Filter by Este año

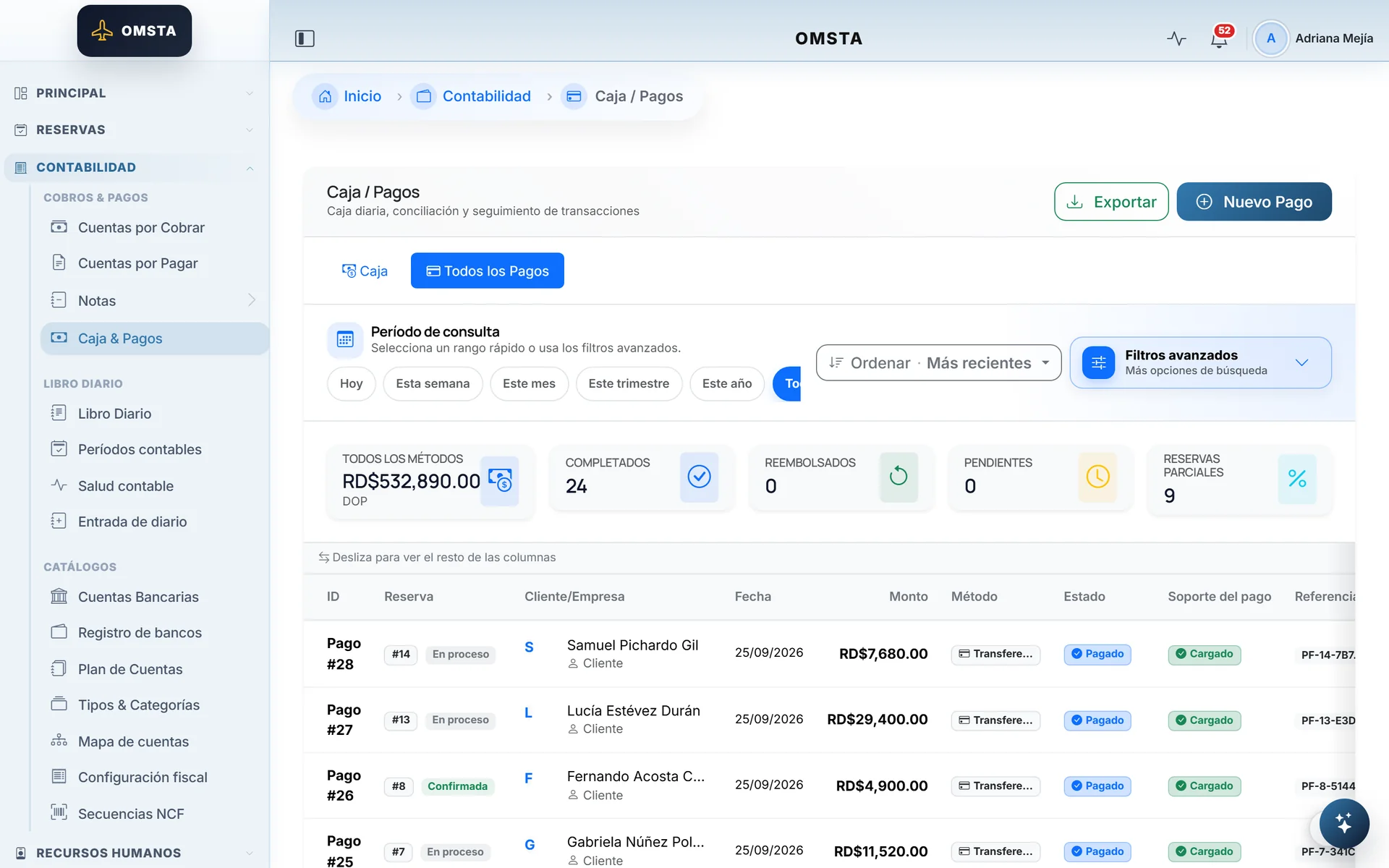tap(727, 383)
